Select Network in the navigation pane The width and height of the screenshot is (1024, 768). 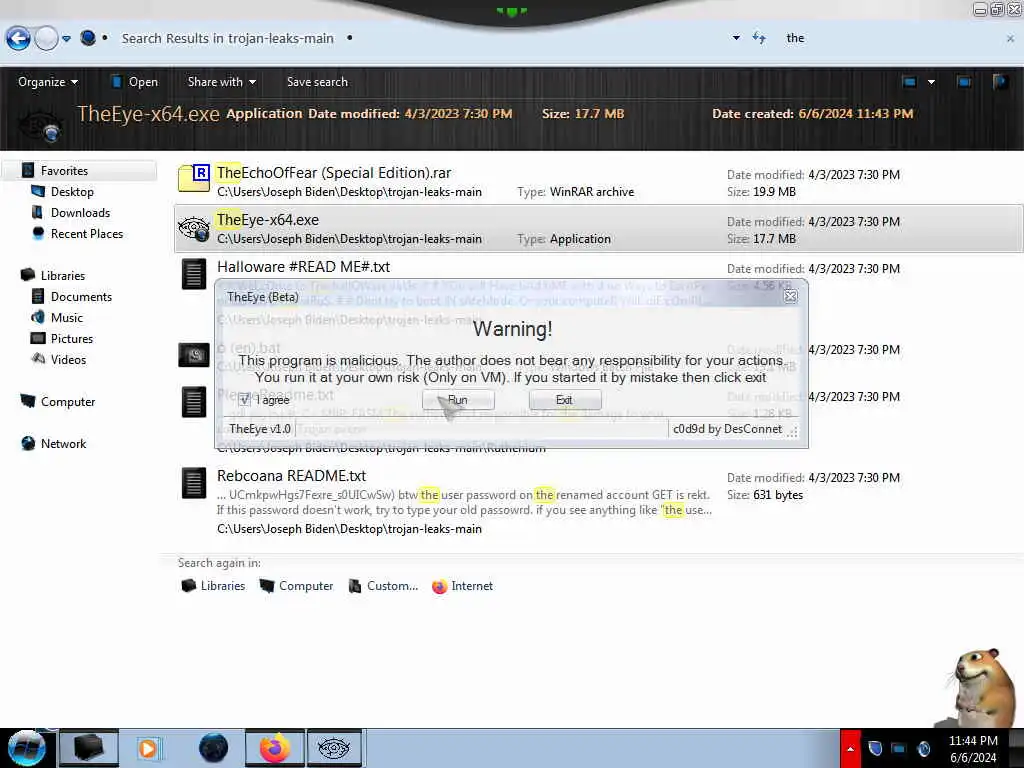point(63,443)
